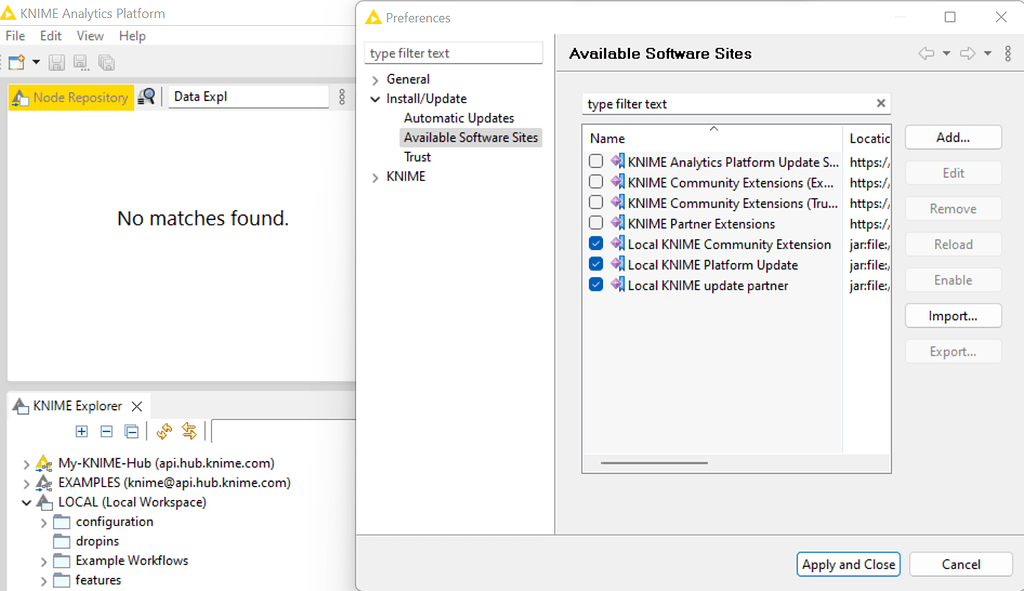Open a new workflow with the New toolbar icon
The image size is (1024, 591).
pos(15,62)
